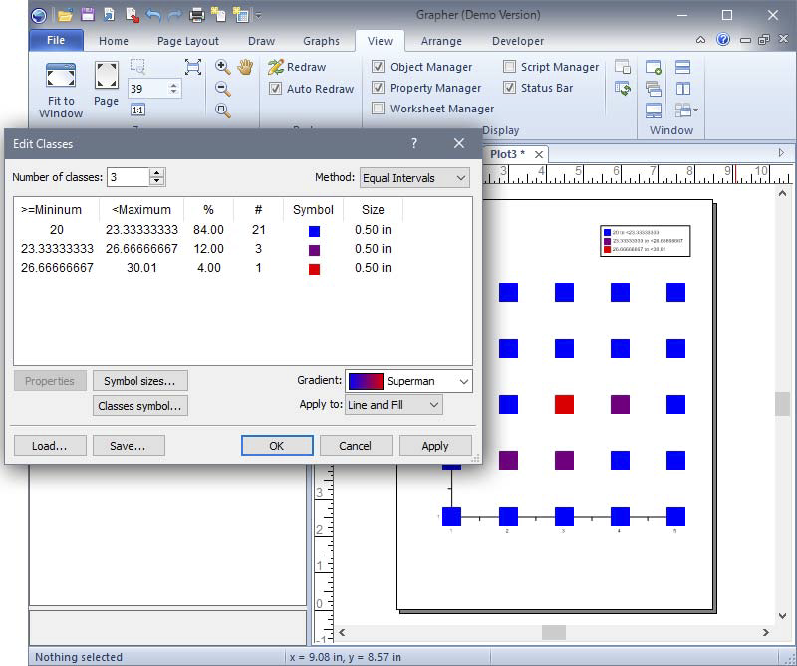
Task: Uncheck the Auto Redraw checkbox
Action: [275, 88]
